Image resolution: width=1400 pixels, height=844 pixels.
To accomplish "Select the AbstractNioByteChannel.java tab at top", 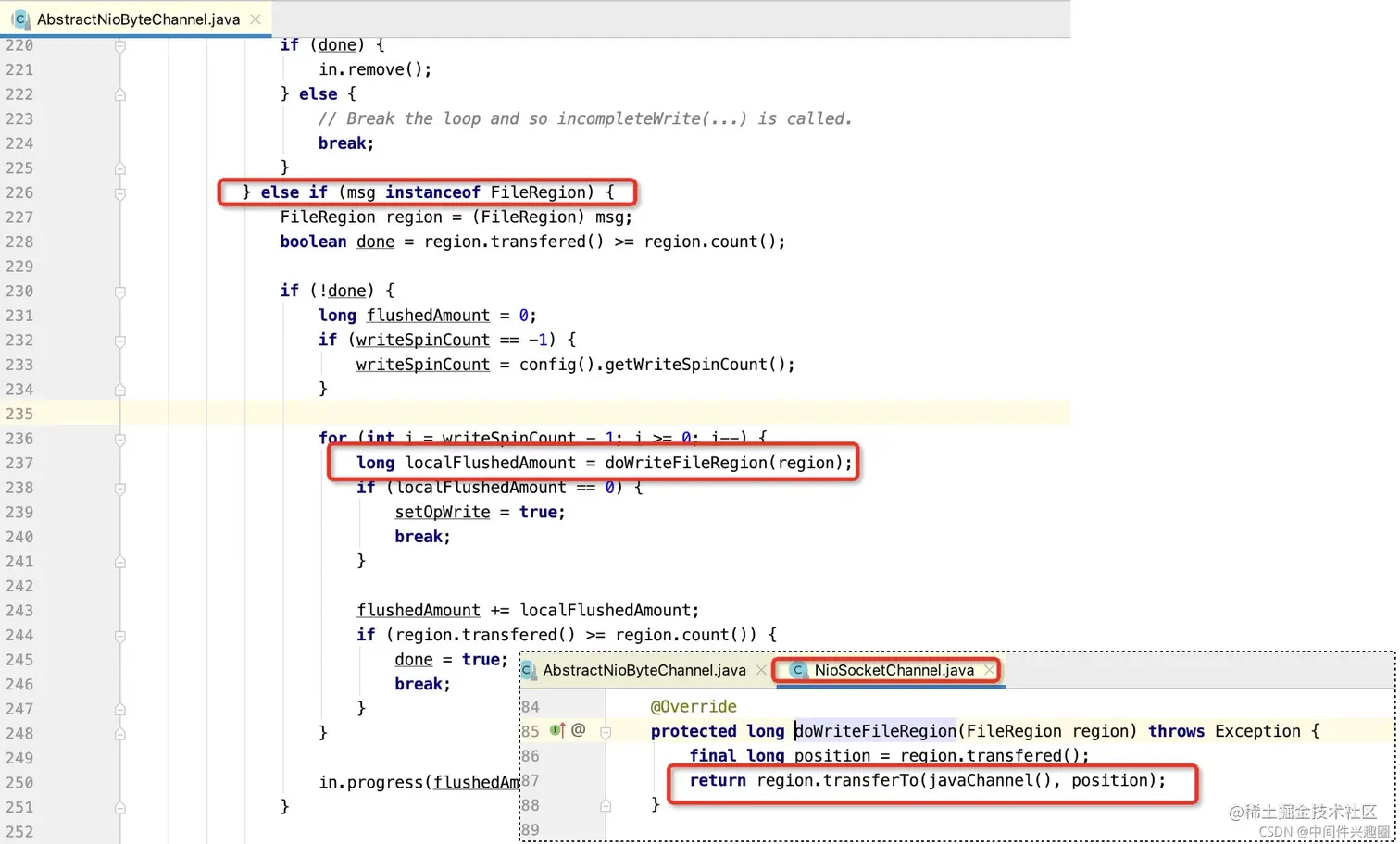I will tap(138, 19).
